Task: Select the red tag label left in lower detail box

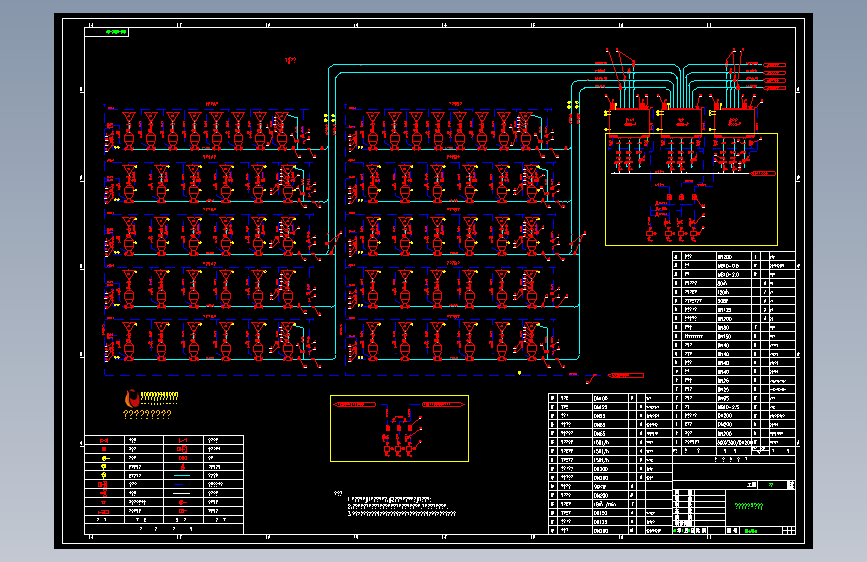Action: [354, 404]
